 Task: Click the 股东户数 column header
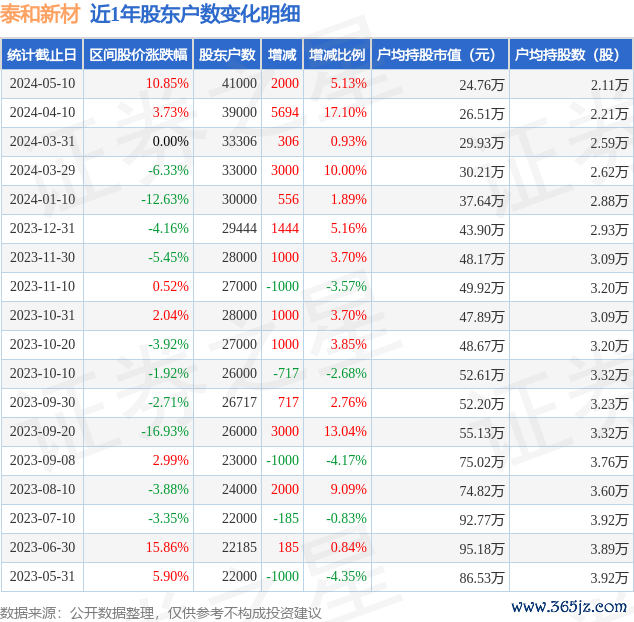click(227, 56)
